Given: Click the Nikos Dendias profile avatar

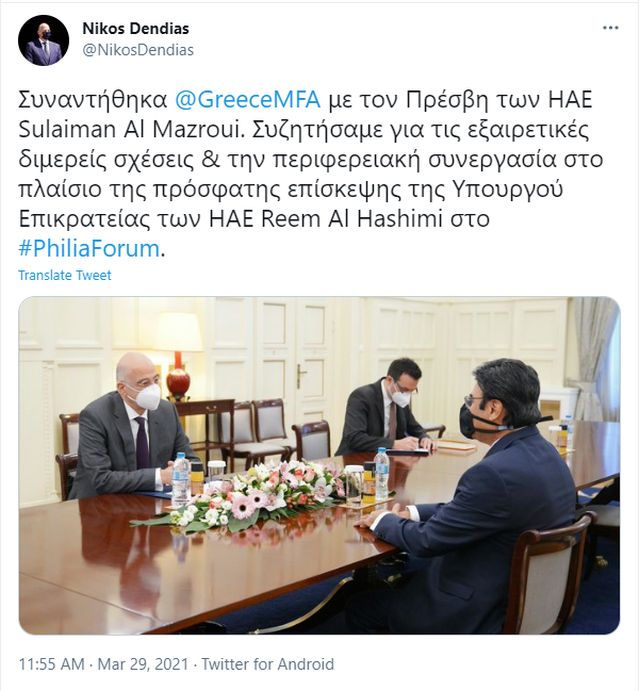Looking at the screenshot, I should coord(43,40).
